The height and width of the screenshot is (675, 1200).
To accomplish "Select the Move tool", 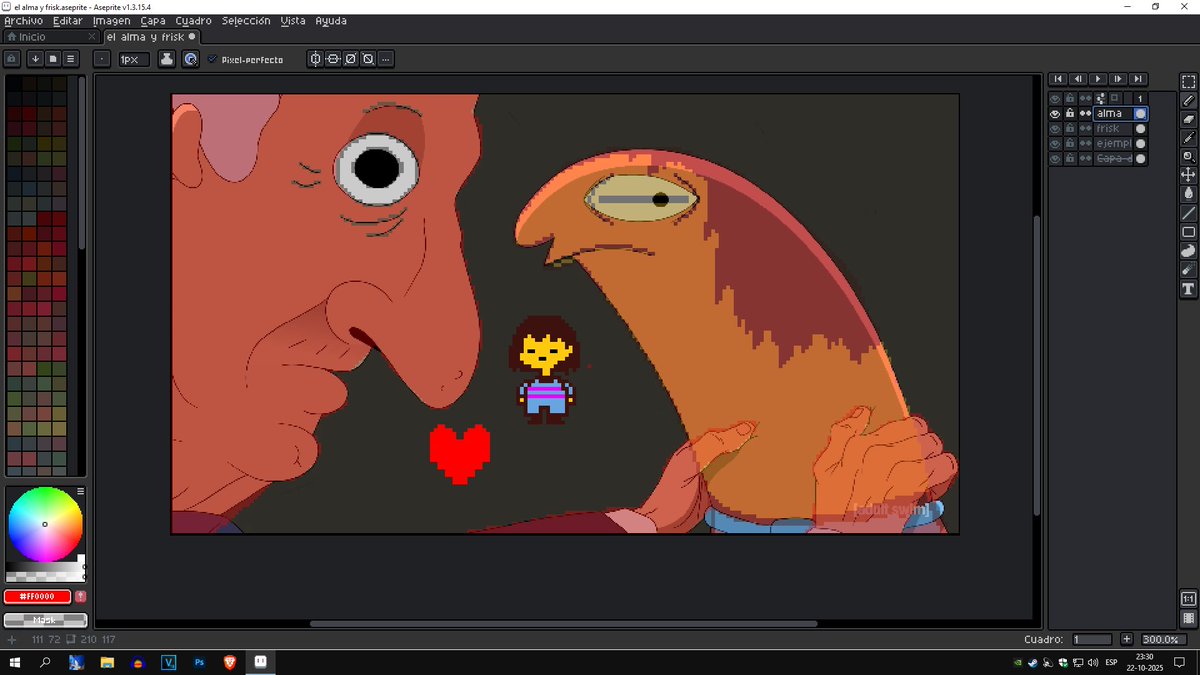I will click(x=1188, y=175).
